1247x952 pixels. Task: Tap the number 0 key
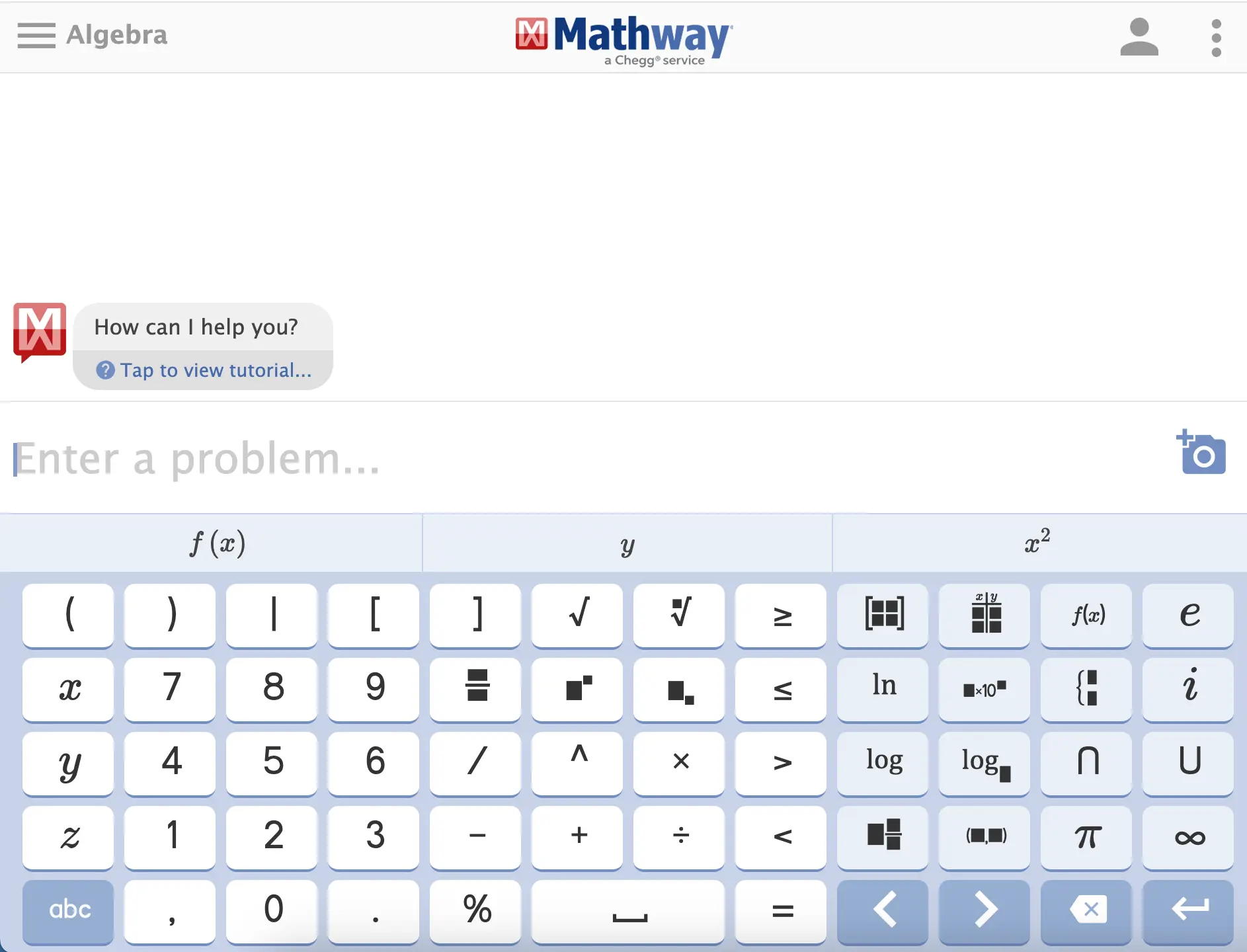point(272,911)
